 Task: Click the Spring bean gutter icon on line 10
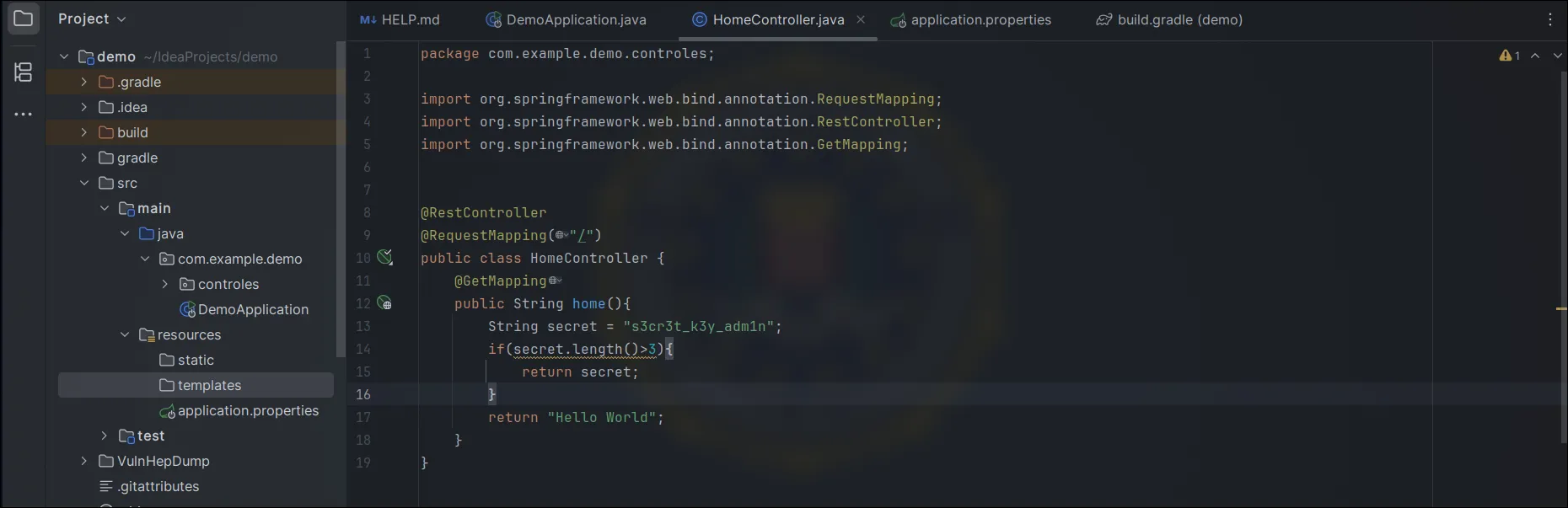(384, 258)
